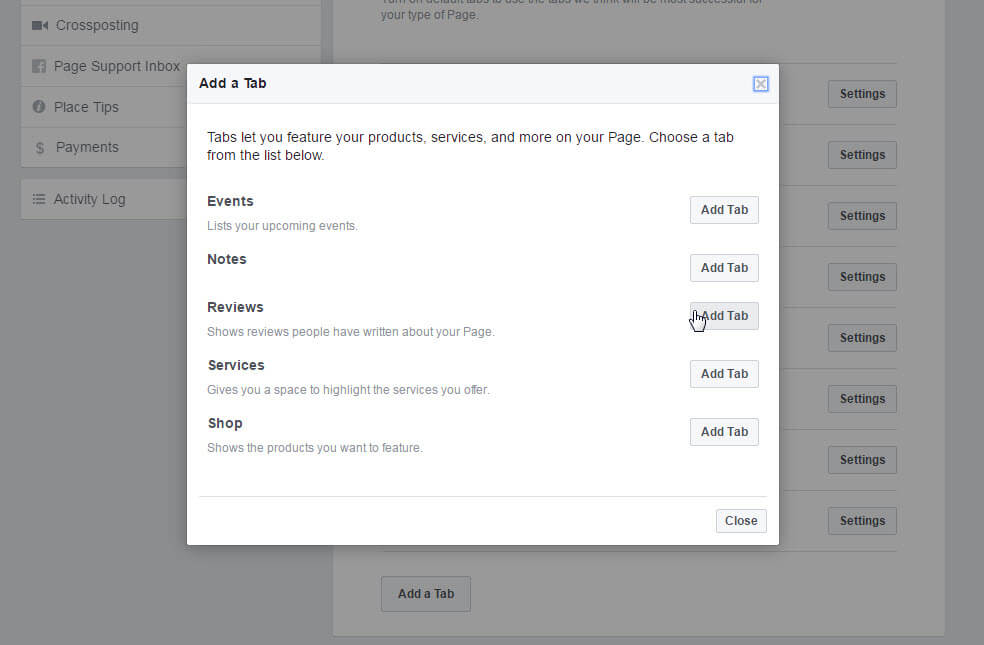Image resolution: width=984 pixels, height=645 pixels.
Task: Open the bottommost Settings button
Action: pyautogui.click(x=862, y=521)
